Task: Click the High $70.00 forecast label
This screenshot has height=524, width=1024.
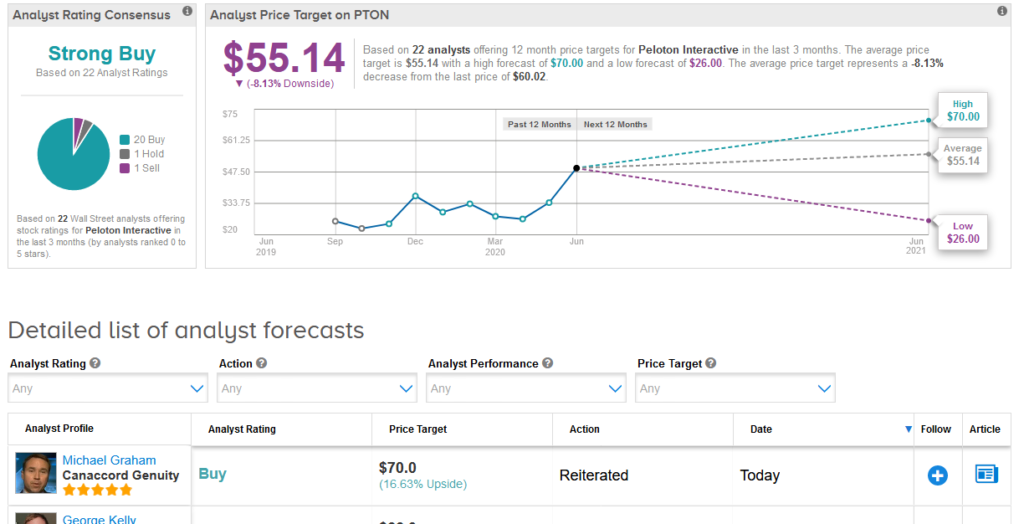Action: (963, 110)
